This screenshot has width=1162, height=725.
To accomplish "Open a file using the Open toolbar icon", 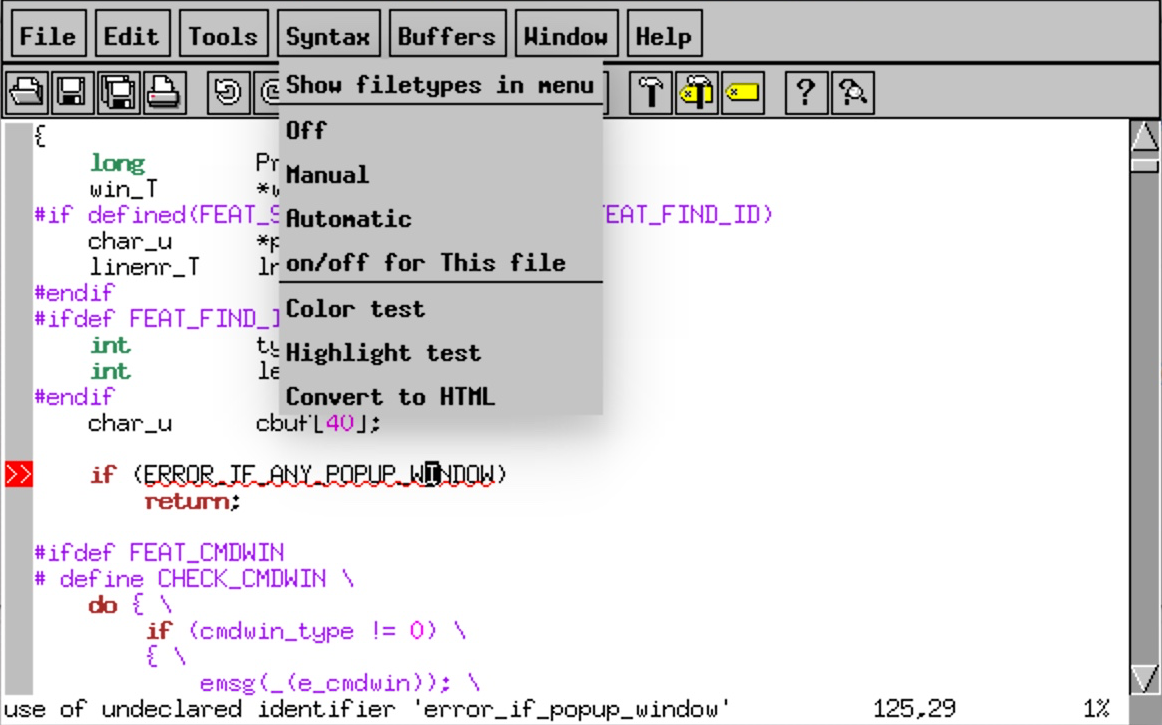I will [28, 91].
